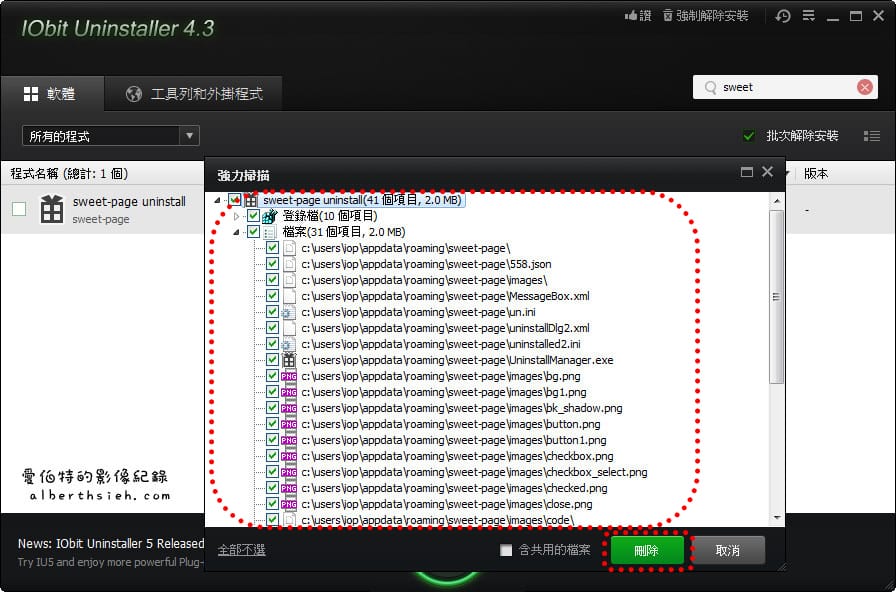Click the settings file icon for uninstalled2.ini

(x=289, y=344)
